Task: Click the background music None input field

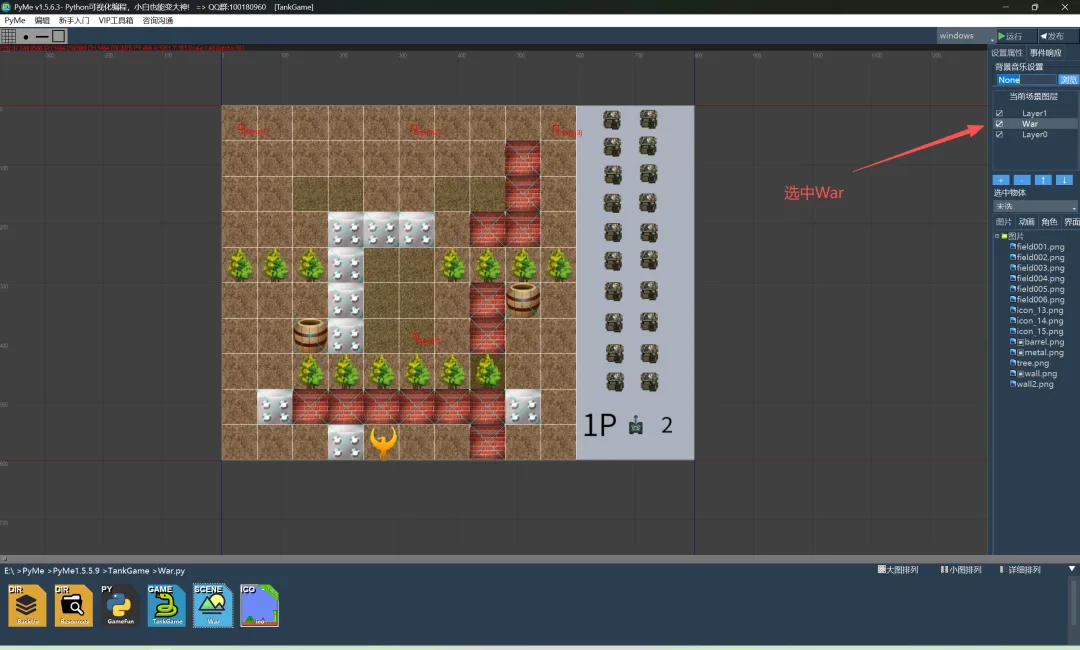Action: click(x=1026, y=80)
